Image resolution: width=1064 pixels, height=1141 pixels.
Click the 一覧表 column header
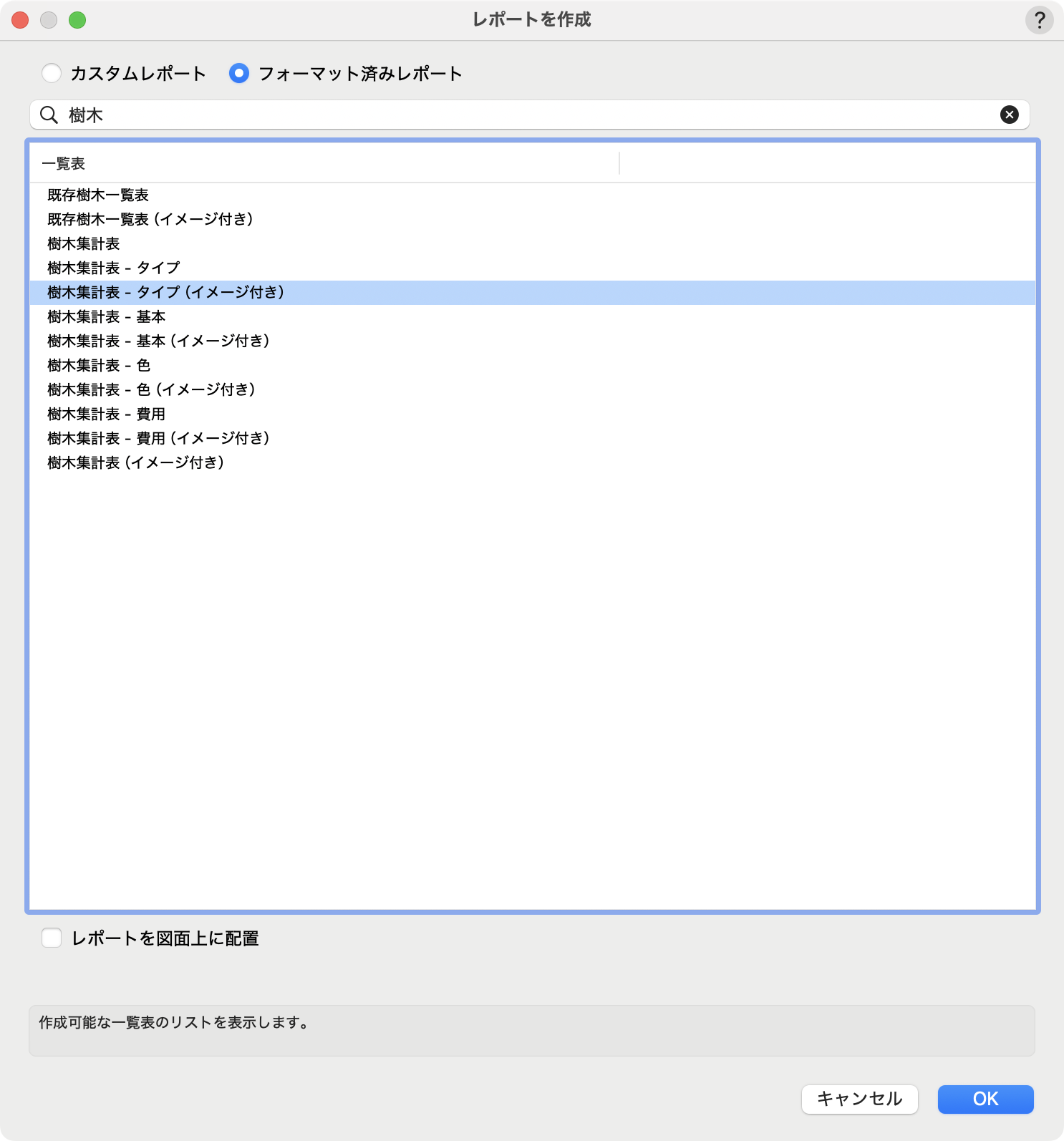(x=64, y=164)
